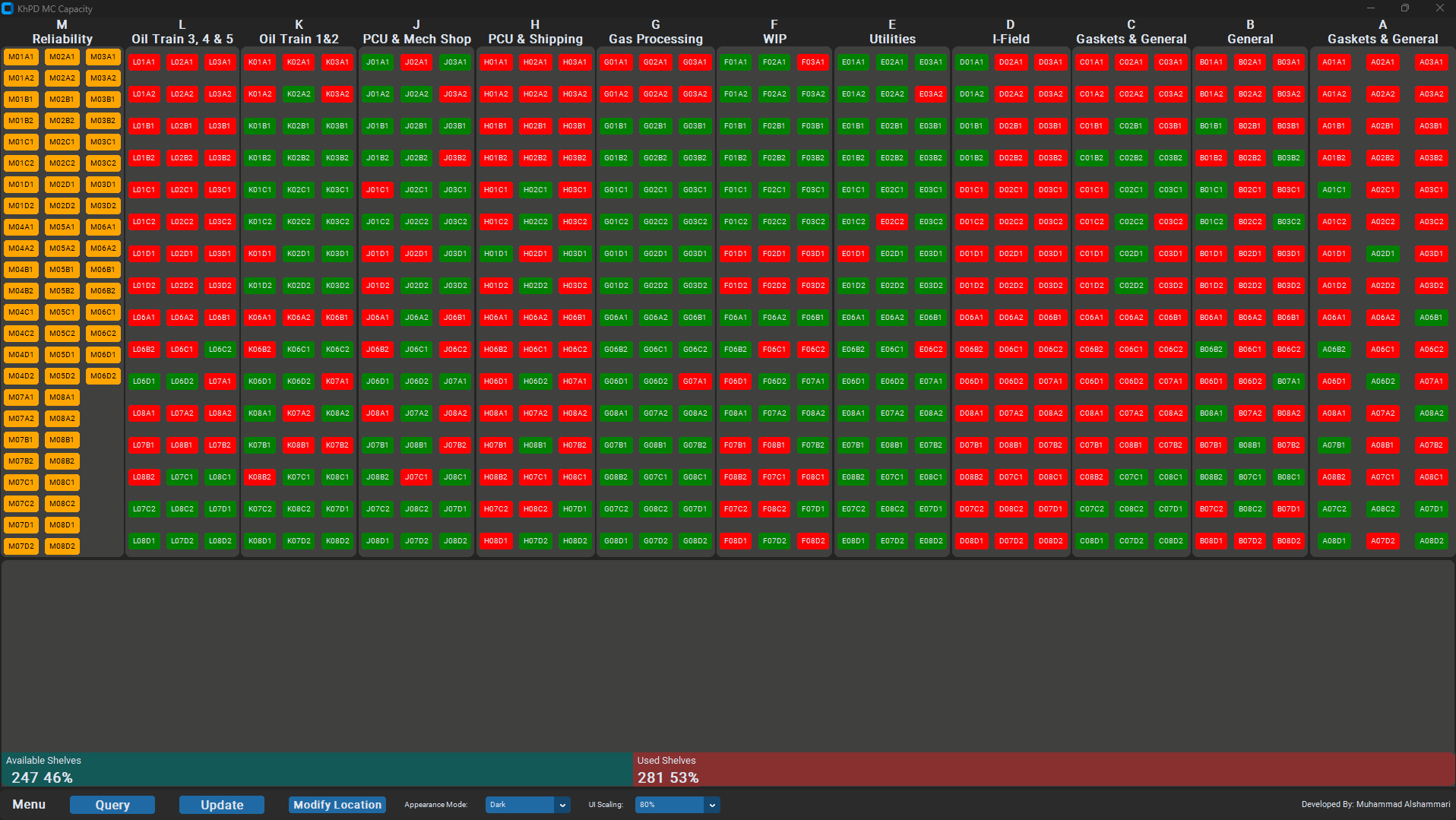Screen dimensions: 1456x820
Task: Select shelf M06D2
Action: click(103, 376)
